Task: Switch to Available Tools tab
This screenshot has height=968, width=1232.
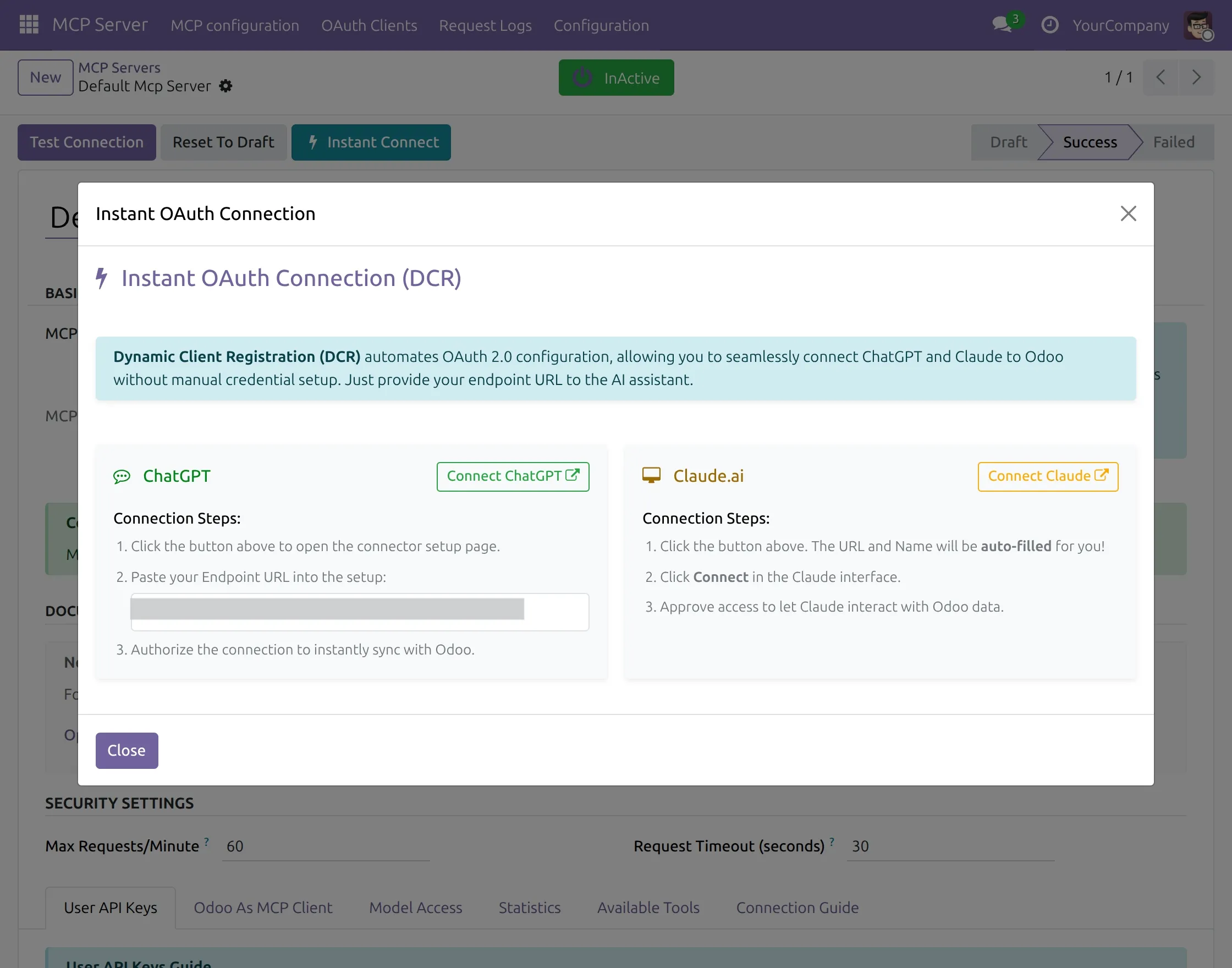Action: (648, 908)
